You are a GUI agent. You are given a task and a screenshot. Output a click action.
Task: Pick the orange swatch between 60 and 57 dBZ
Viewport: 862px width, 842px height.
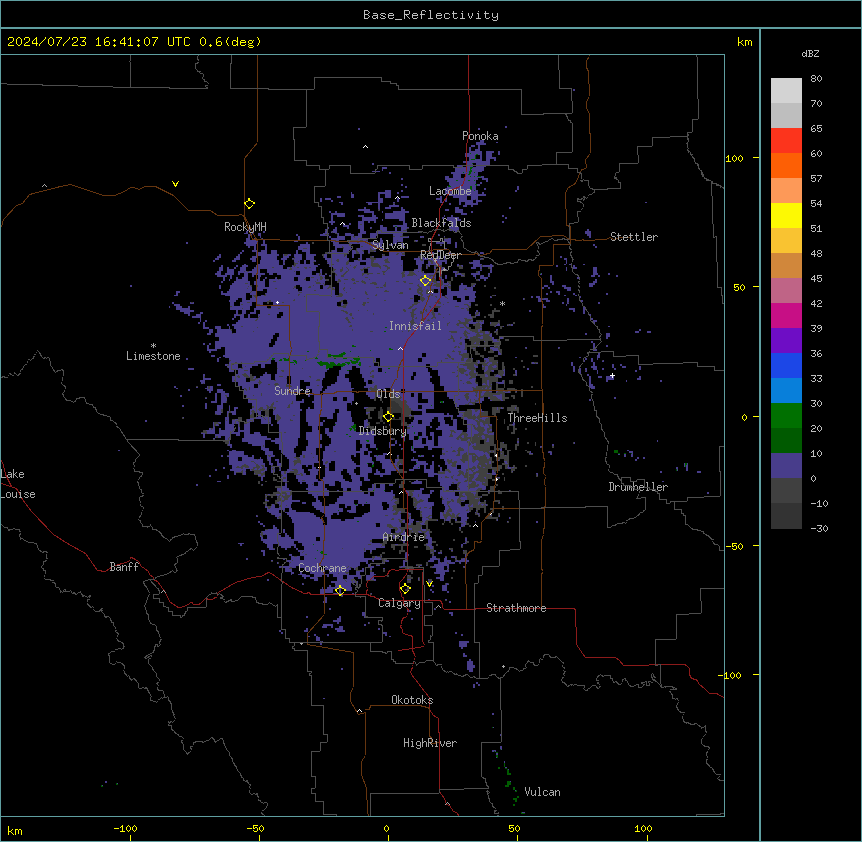(786, 165)
